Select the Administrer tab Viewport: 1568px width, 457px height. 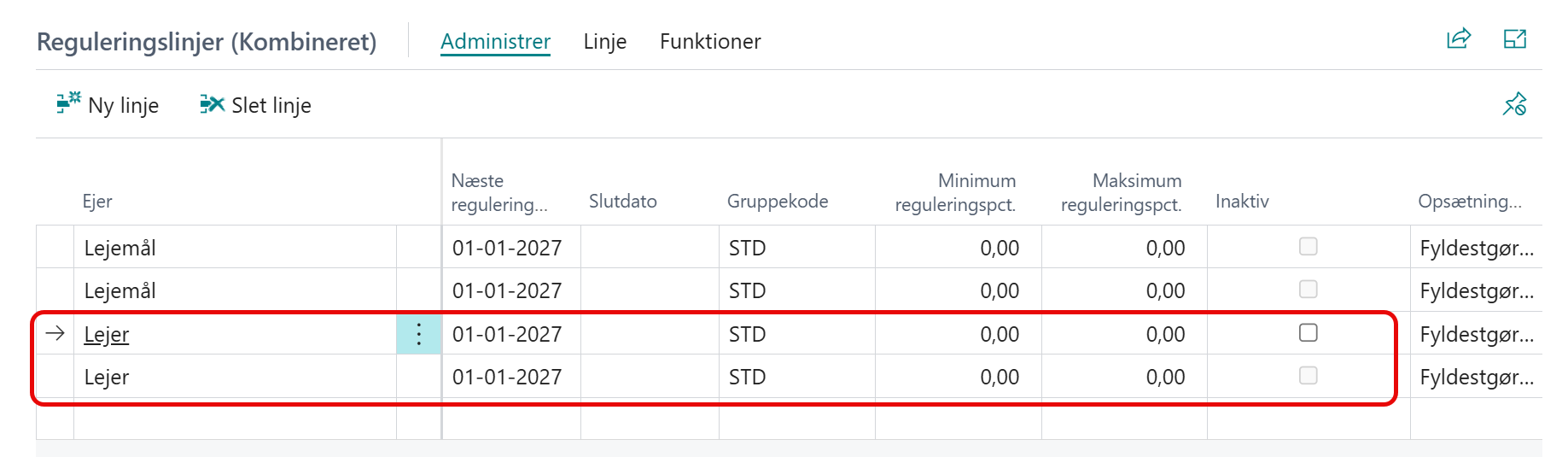tap(495, 41)
